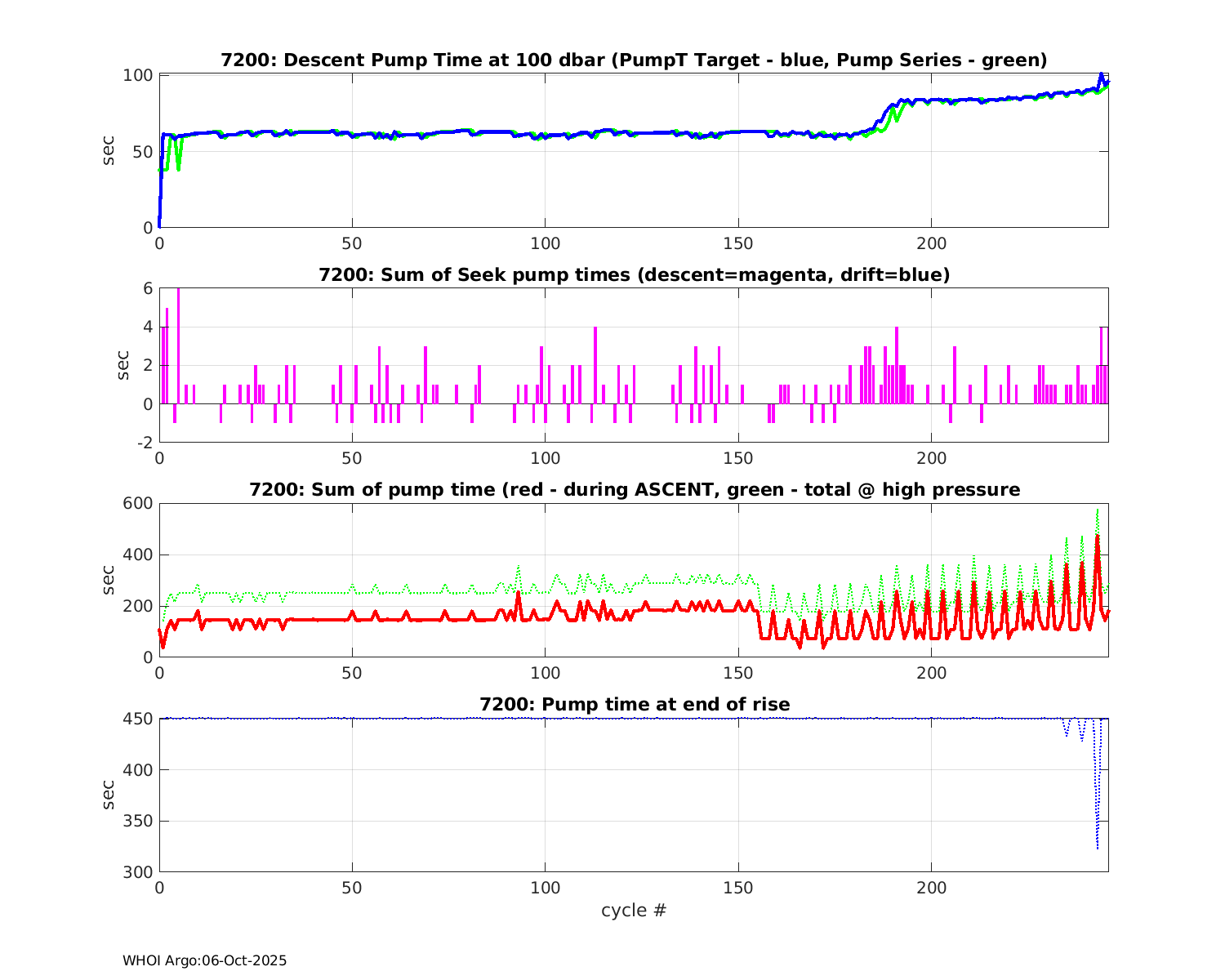1225x980 pixels.
Task: Click the WHOI Argo date footer text
Action: tap(204, 961)
